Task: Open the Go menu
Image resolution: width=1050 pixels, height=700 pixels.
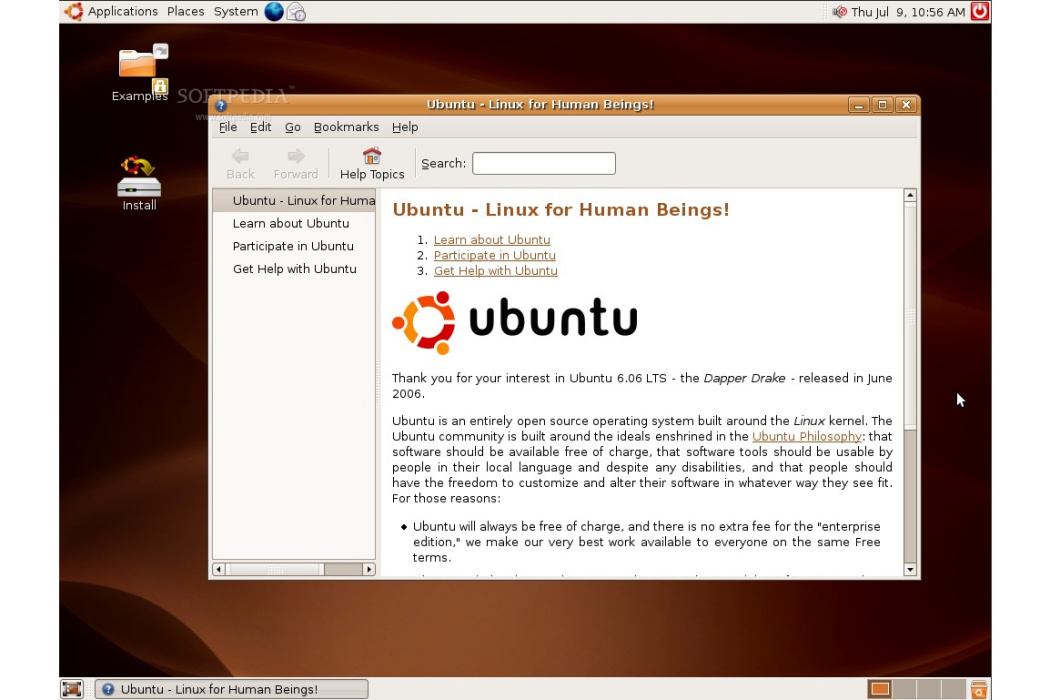Action: click(x=293, y=127)
